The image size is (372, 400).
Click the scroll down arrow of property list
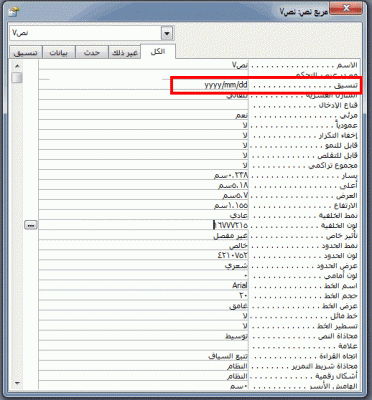(x=17, y=383)
